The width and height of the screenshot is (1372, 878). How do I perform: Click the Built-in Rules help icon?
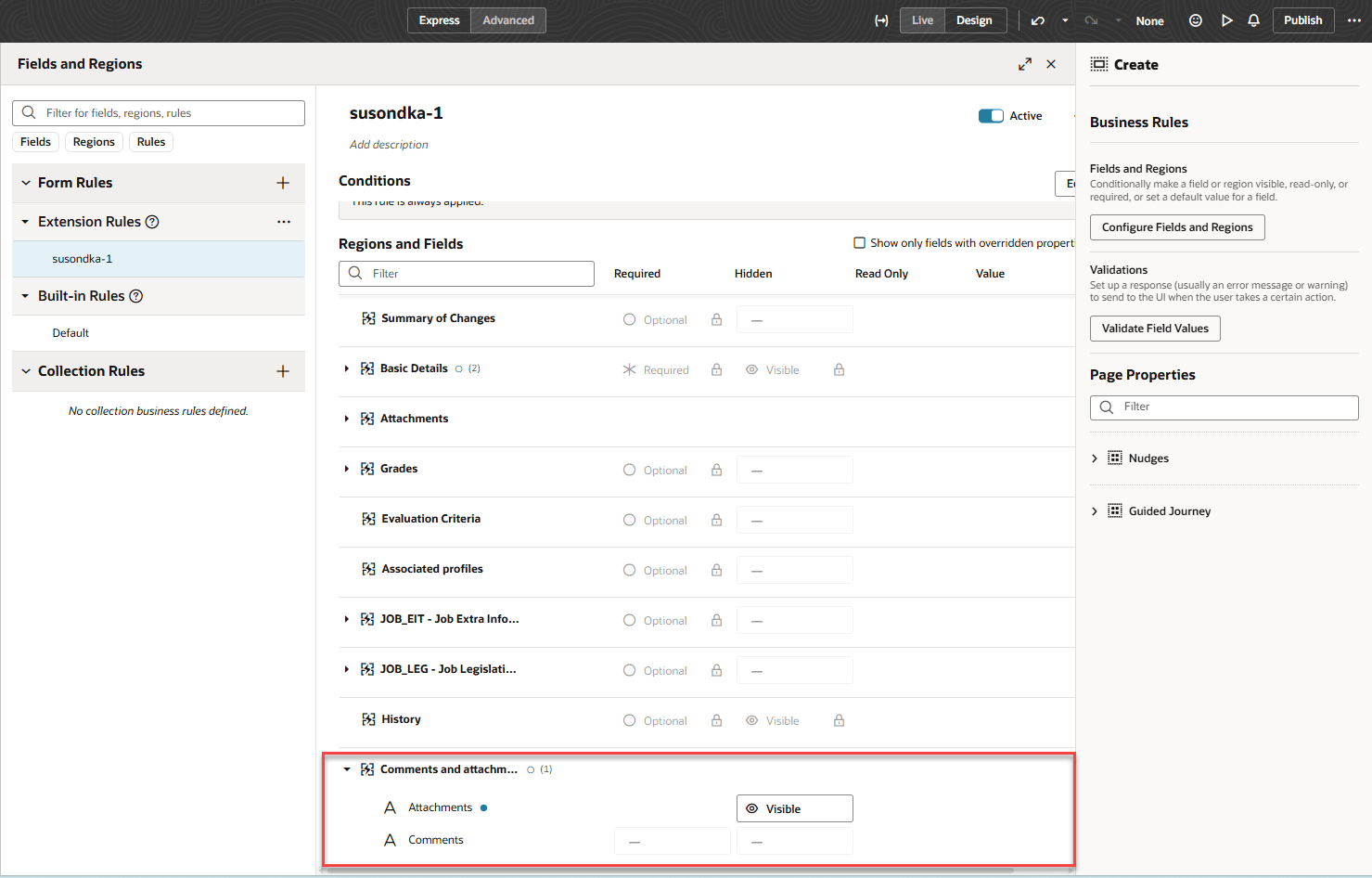[136, 296]
